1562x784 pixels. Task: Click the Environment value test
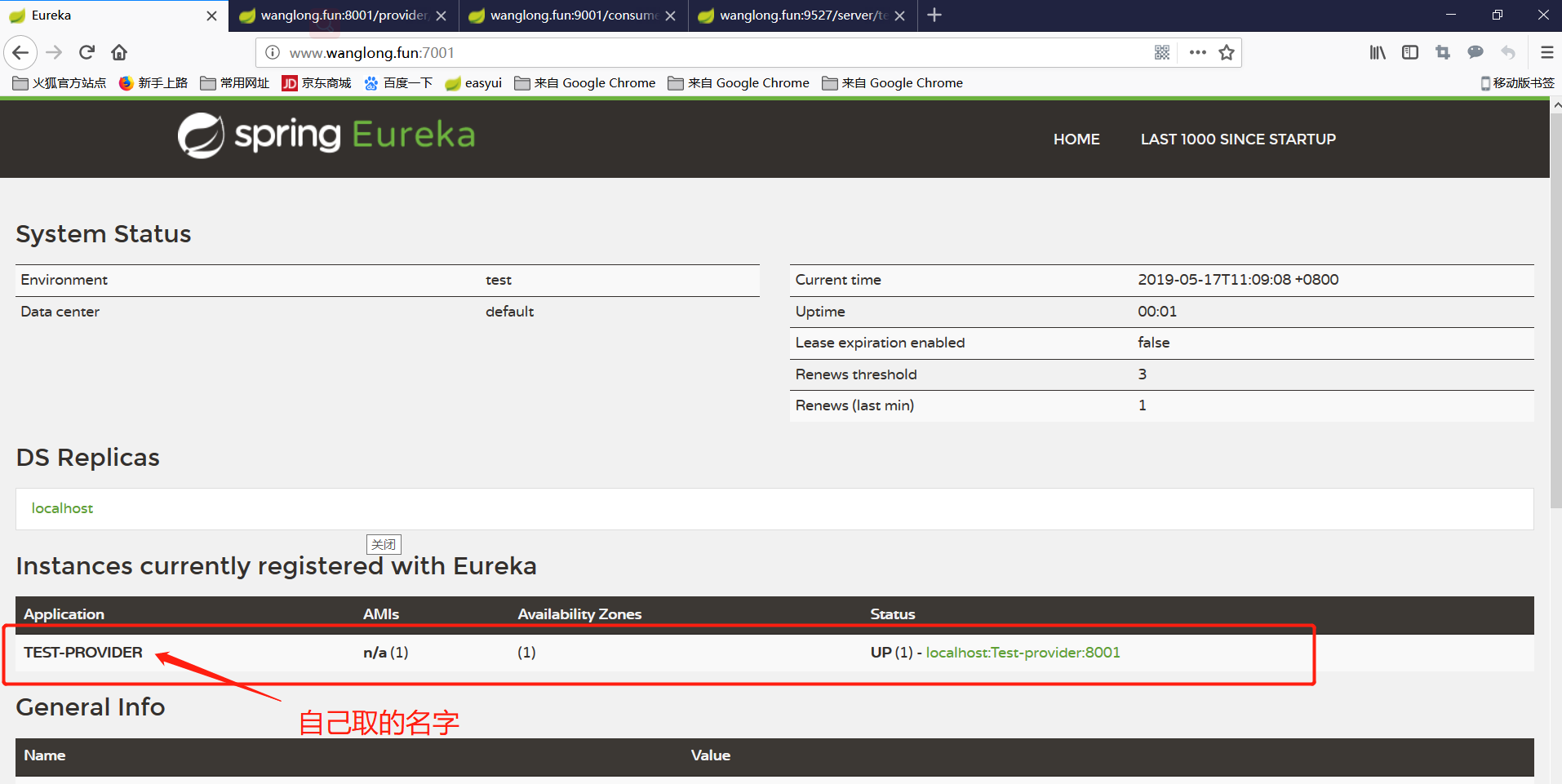coord(499,280)
